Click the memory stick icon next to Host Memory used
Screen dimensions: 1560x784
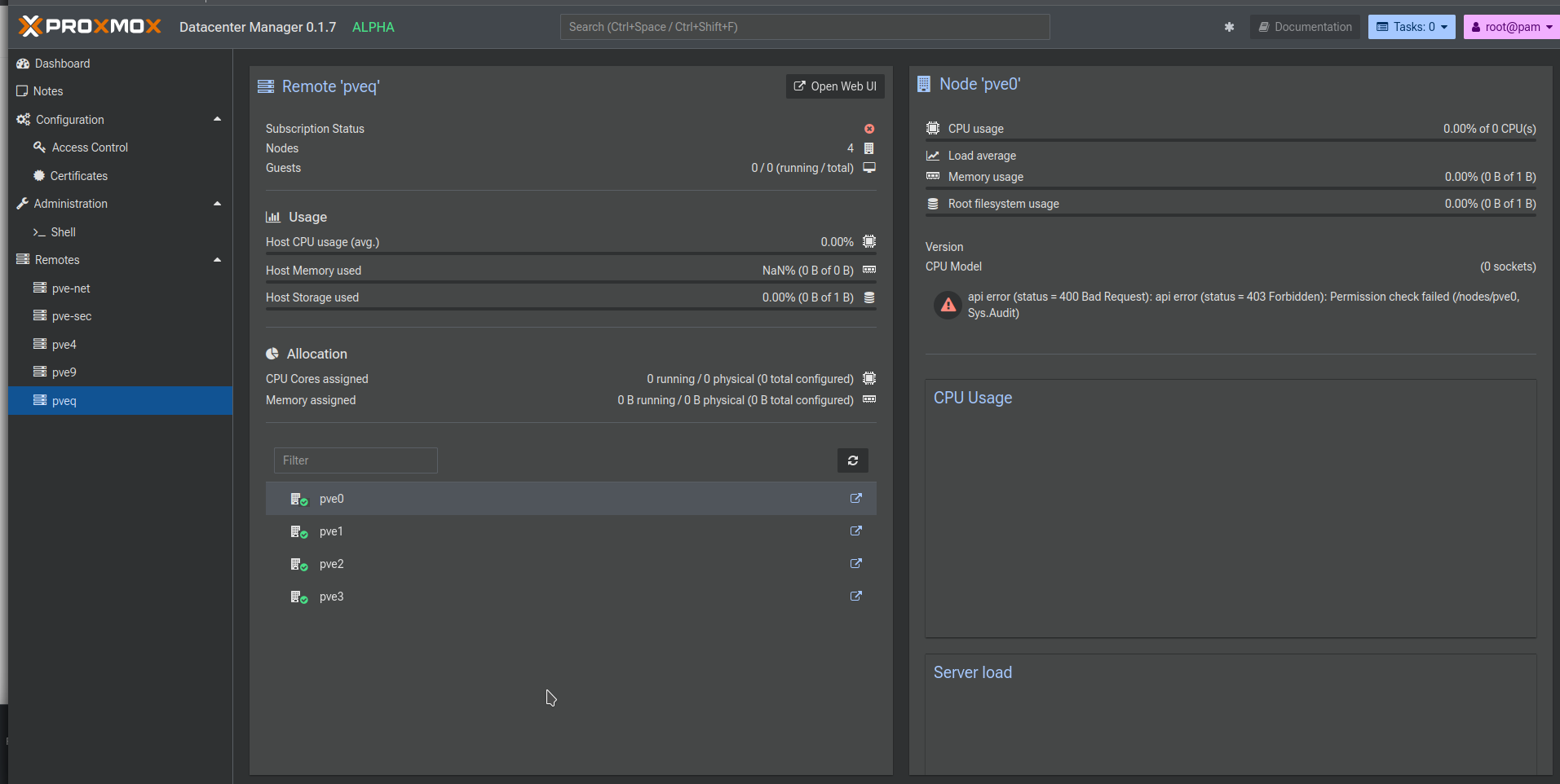tap(868, 269)
